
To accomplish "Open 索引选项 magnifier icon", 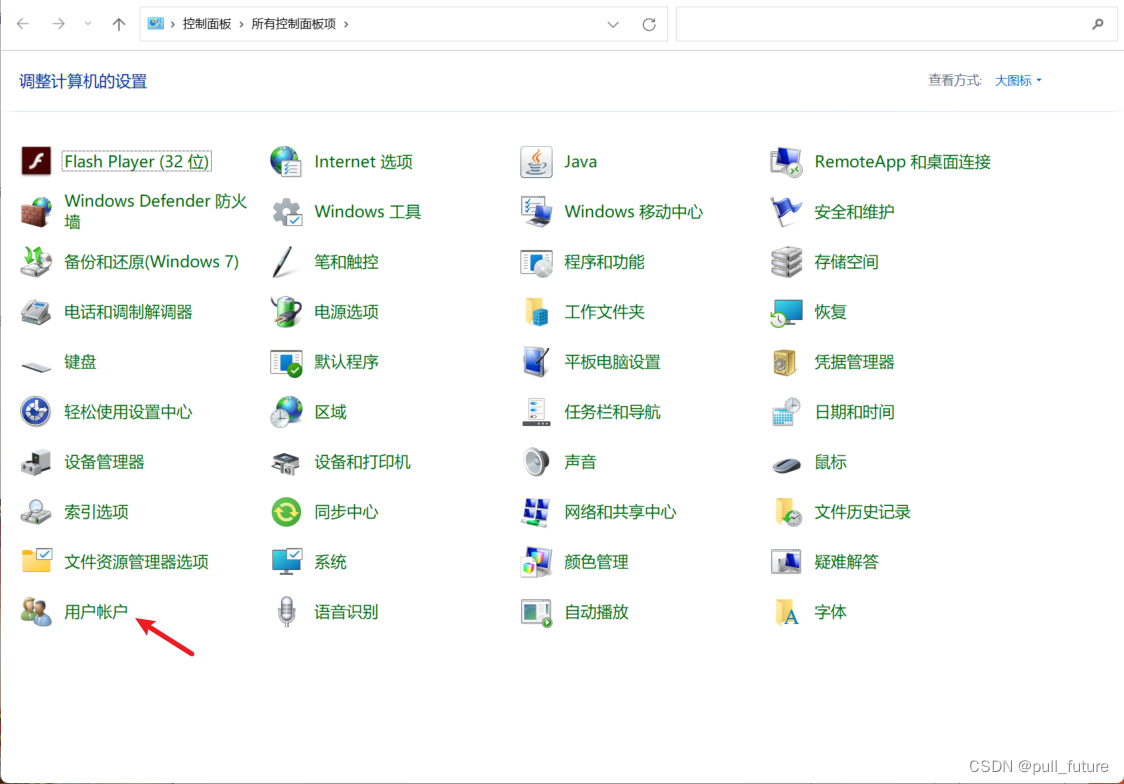I will pos(36,512).
